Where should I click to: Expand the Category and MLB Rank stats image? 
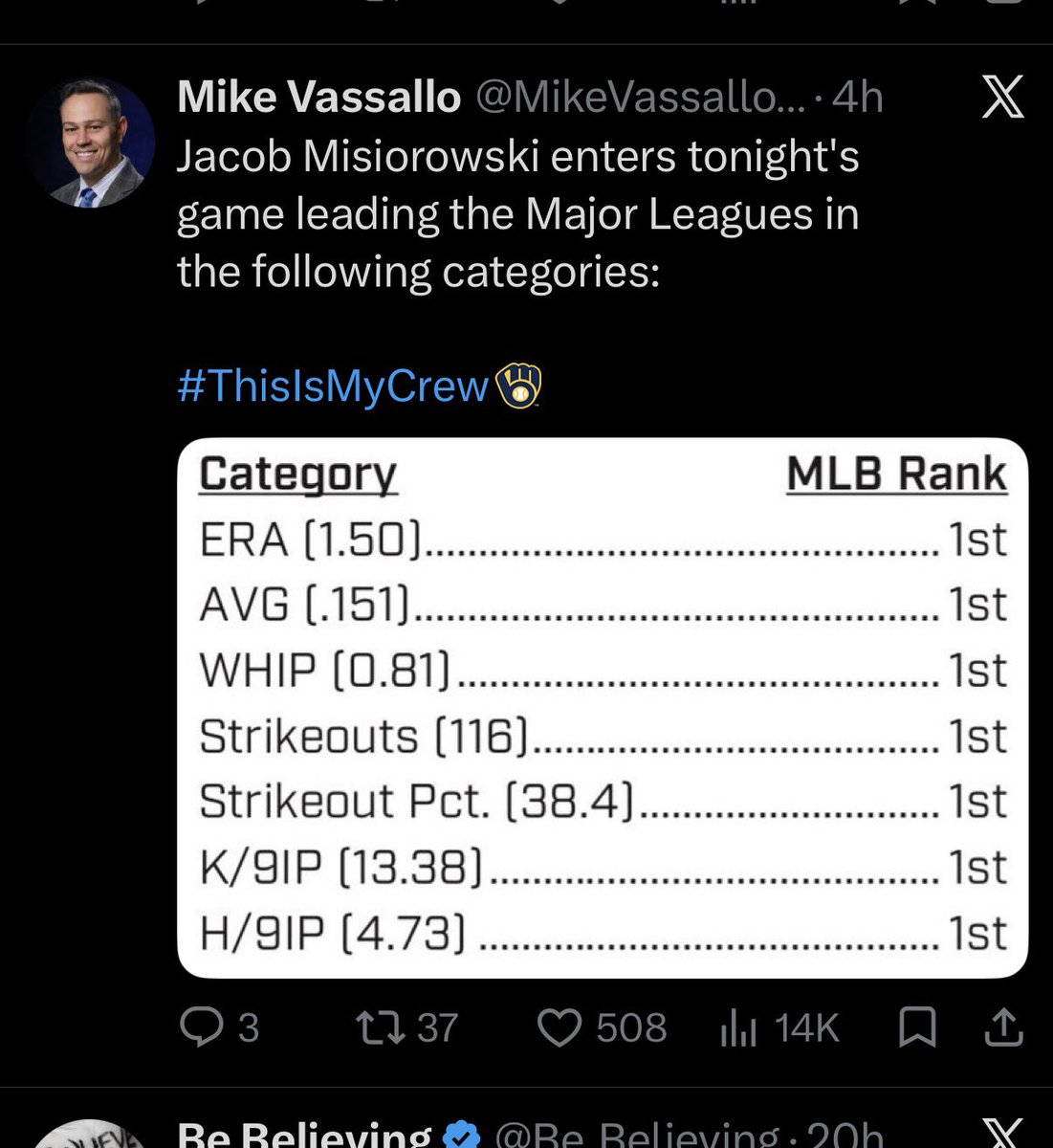pyautogui.click(x=603, y=708)
